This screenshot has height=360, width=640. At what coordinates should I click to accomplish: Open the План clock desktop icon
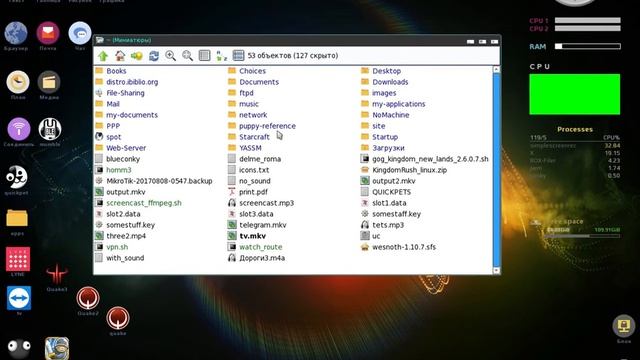click(18, 82)
